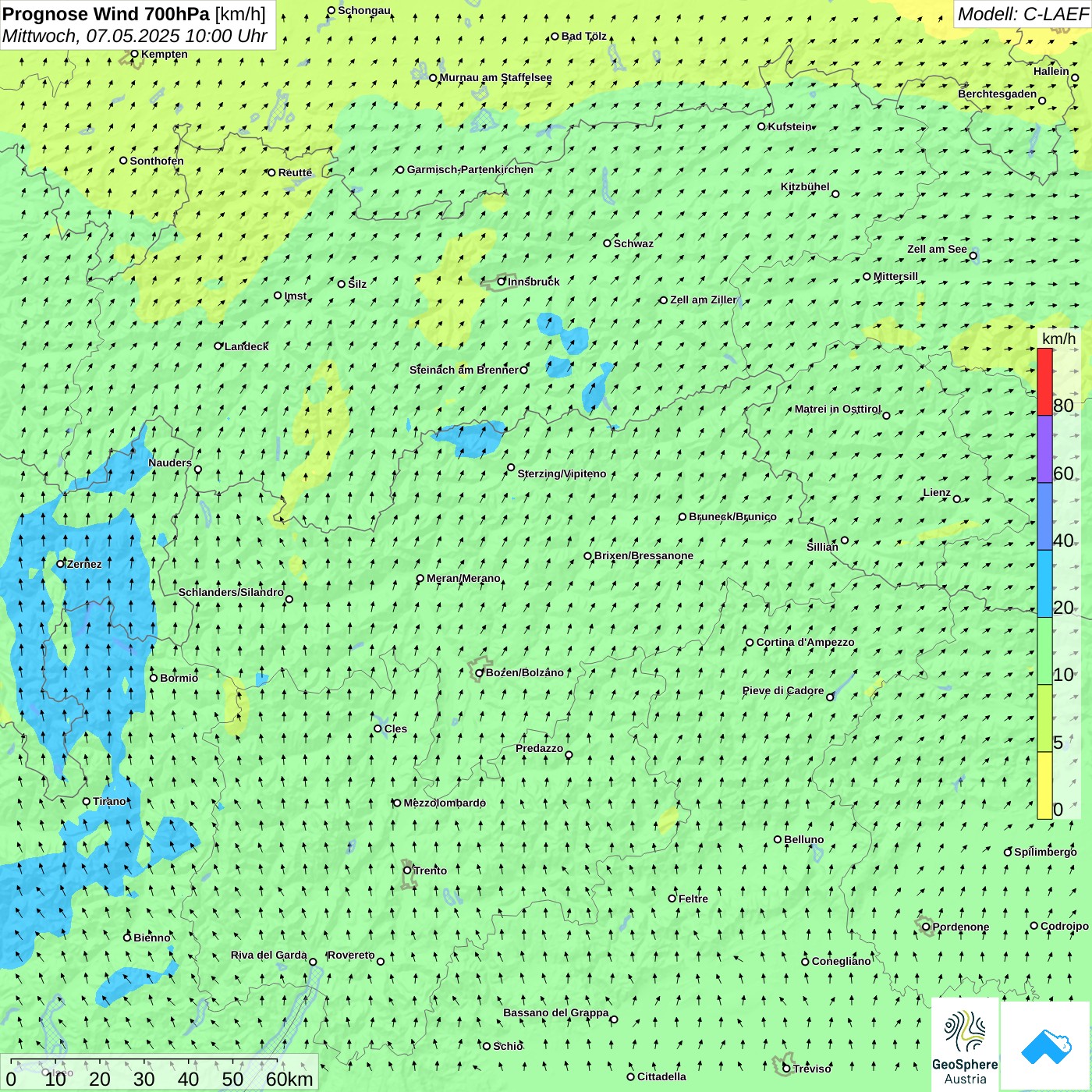Click the Conegliano label
Viewport: 1092px width, 1092px height.
[x=841, y=961]
